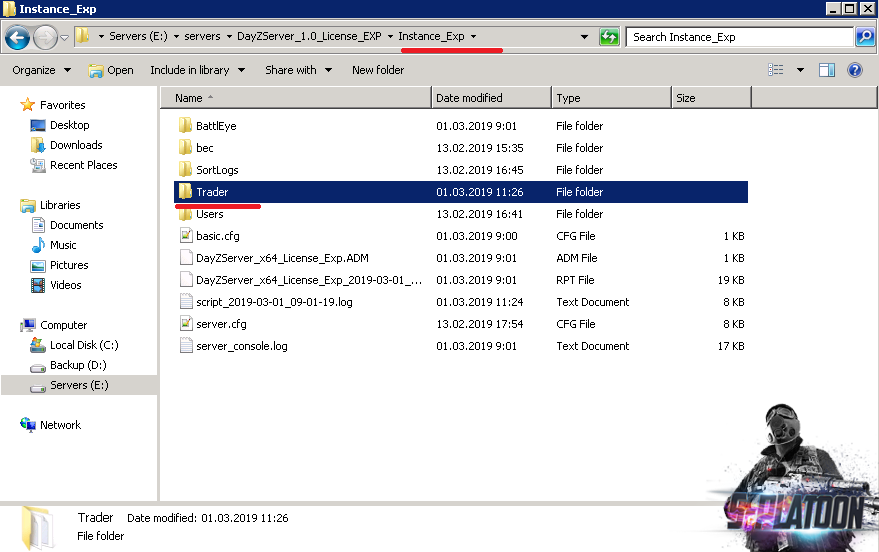
Task: Select basic.cfg file icon
Action: 186,236
